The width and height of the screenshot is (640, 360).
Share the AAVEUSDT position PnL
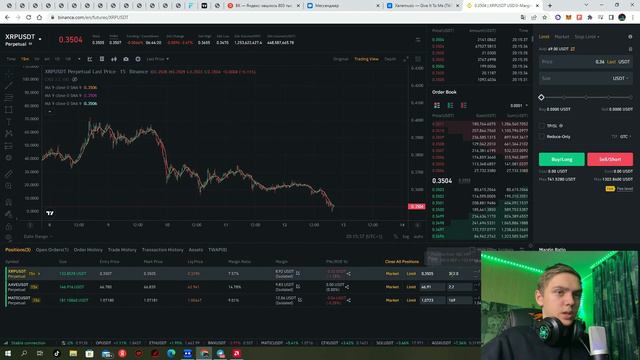point(347,287)
